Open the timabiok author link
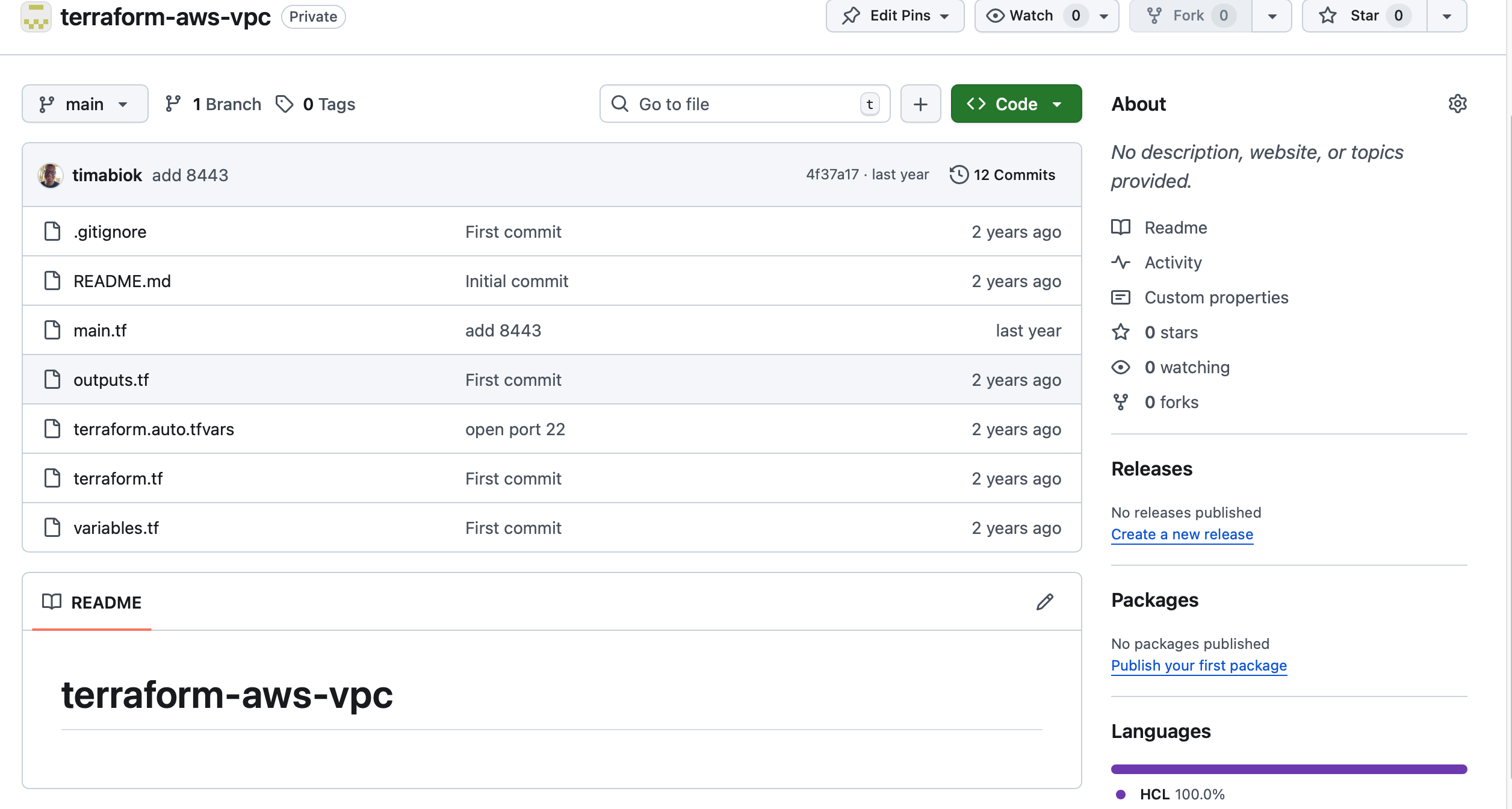Image resolution: width=1512 pixels, height=809 pixels. pos(107,175)
